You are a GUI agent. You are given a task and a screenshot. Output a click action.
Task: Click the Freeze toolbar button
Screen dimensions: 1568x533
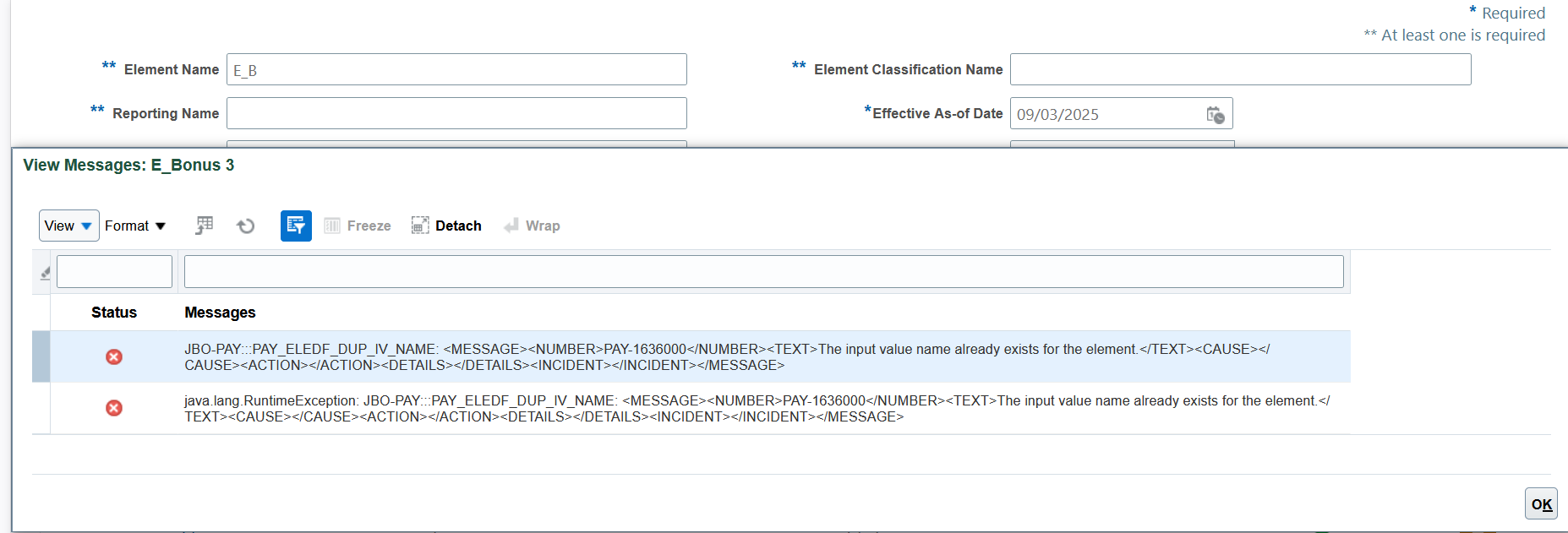[x=358, y=226]
